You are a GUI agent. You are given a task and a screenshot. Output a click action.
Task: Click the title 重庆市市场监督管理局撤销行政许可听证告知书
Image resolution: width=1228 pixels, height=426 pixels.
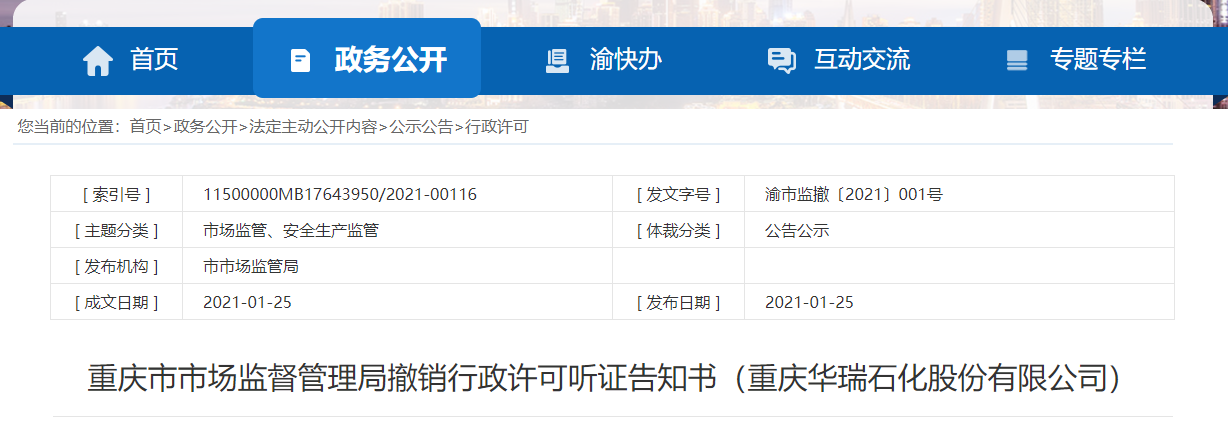[402, 377]
